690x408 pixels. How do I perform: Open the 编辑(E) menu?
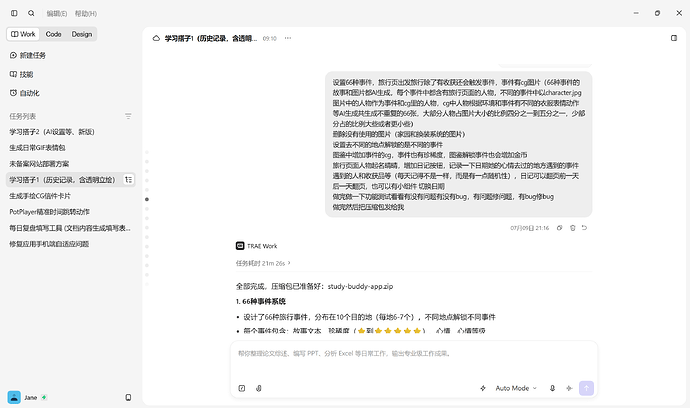pos(57,14)
